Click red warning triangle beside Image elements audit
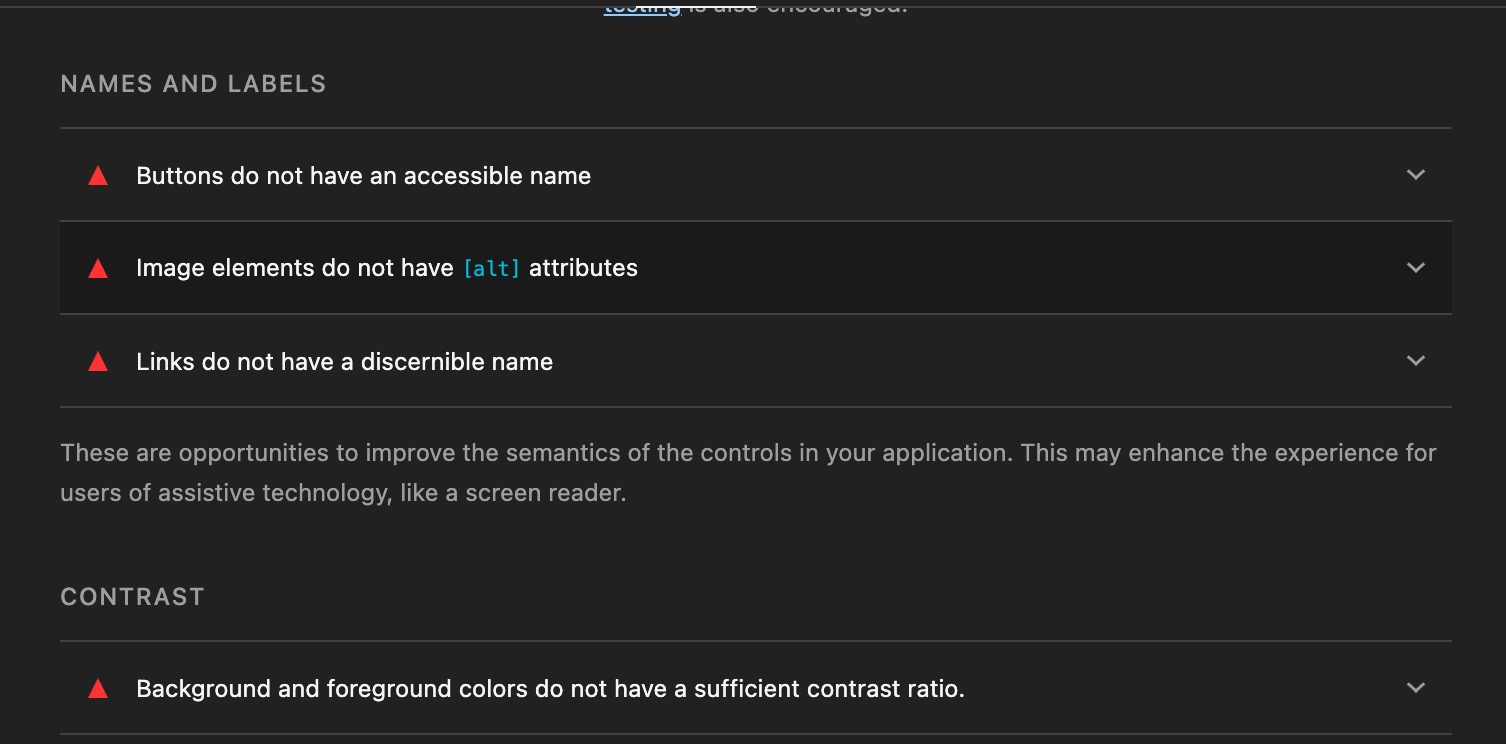Screen dimensions: 1506x744 pyautogui.click(x=98, y=268)
